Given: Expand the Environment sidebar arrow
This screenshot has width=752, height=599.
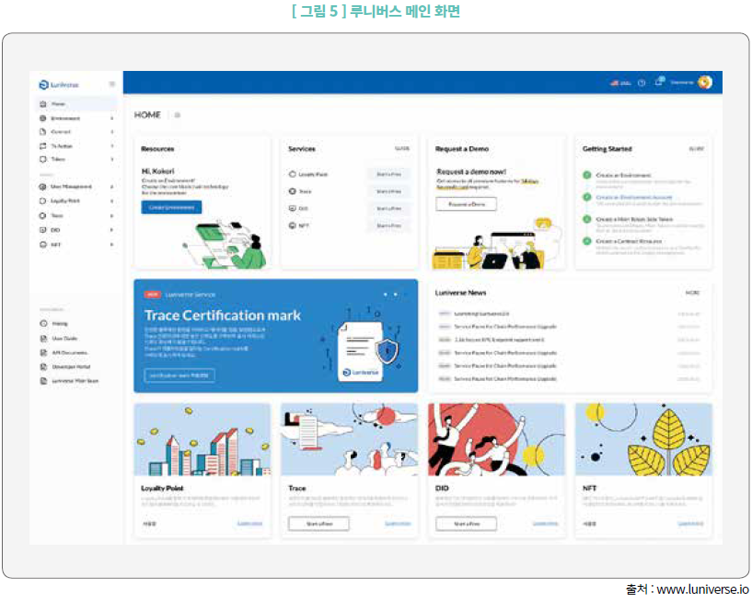Looking at the screenshot, I should [112, 118].
